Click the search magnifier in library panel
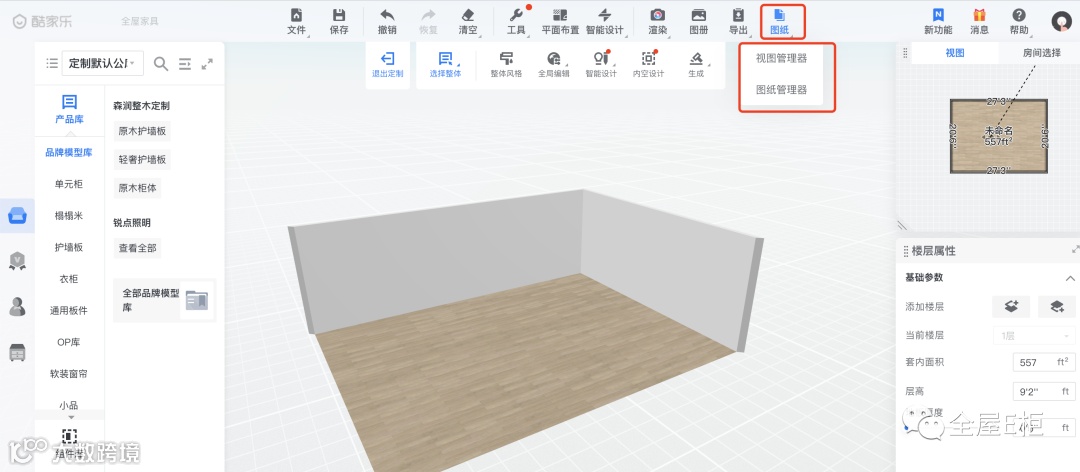 point(160,63)
